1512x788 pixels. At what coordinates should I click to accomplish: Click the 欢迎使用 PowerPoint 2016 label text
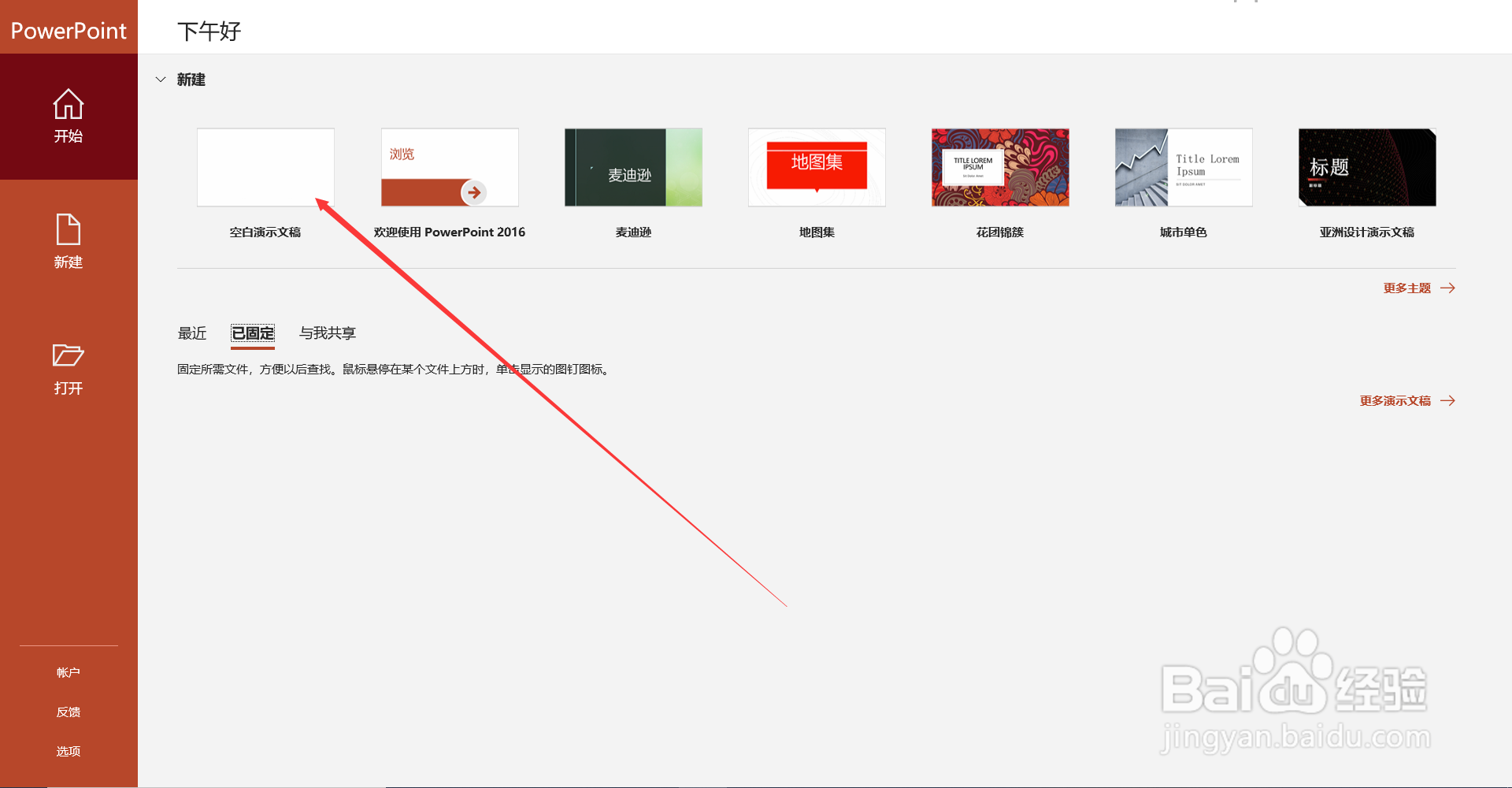450,232
